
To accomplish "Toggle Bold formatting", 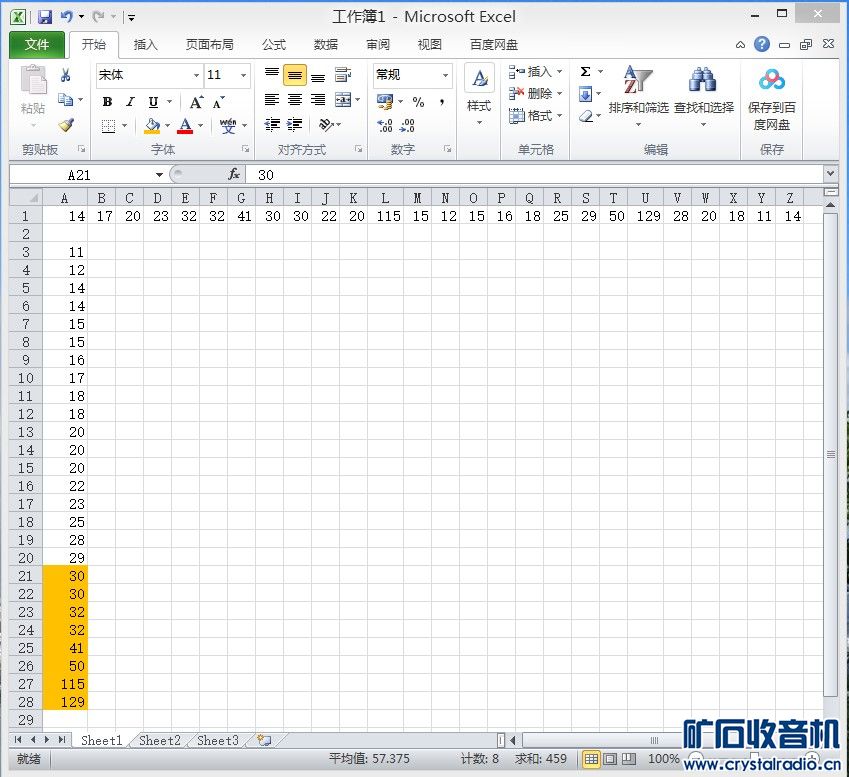I will (x=107, y=101).
